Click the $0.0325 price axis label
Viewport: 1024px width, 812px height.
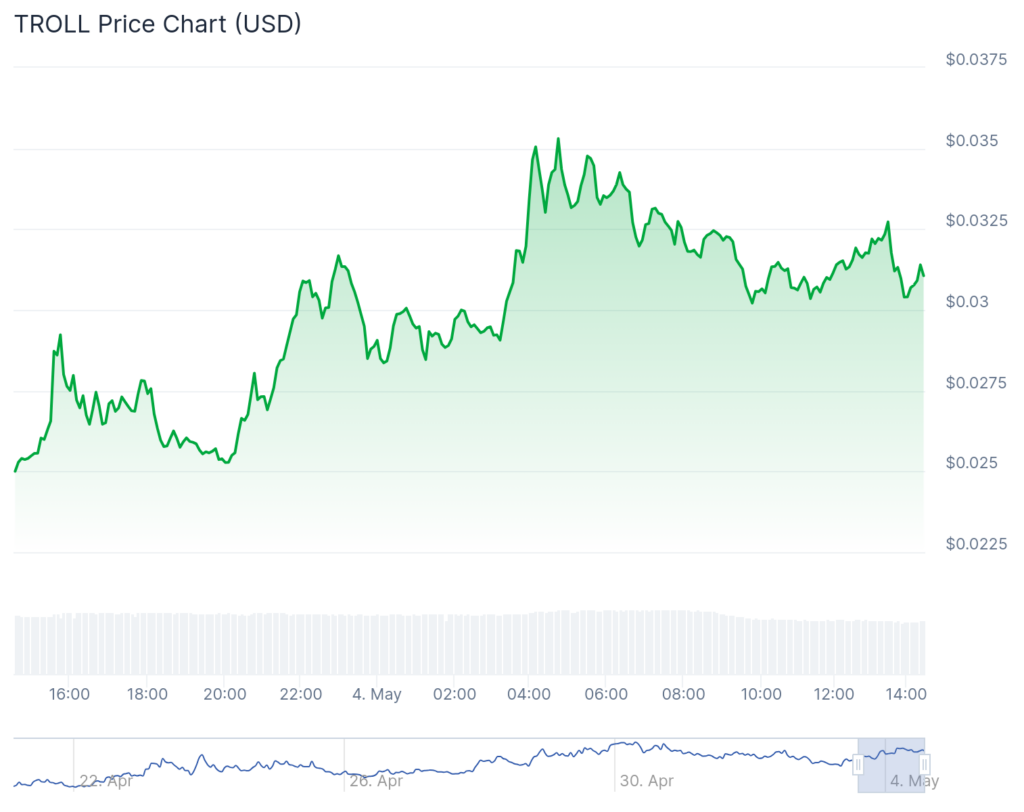coord(975,221)
